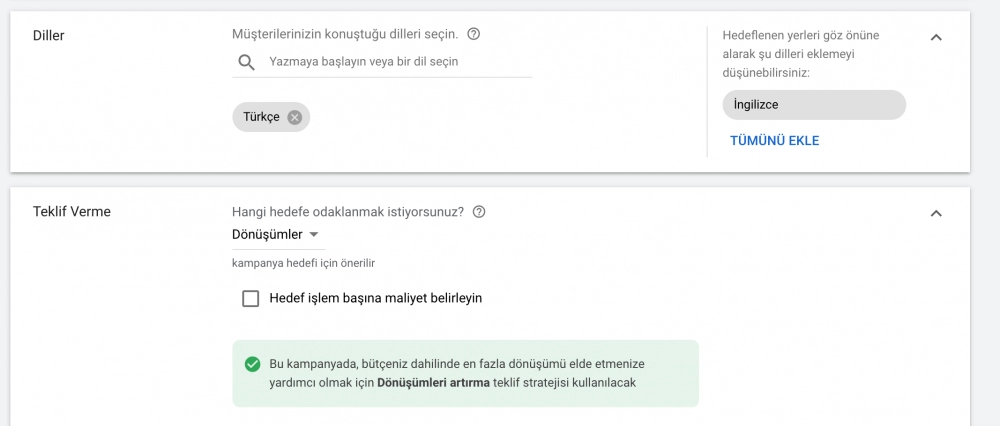Remove the Türkçe language chip

coord(294,117)
